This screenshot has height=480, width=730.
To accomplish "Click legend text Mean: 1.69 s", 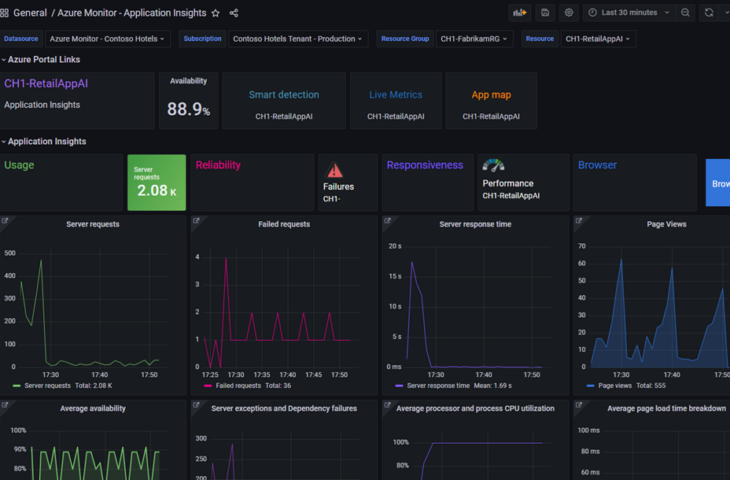I will [x=493, y=385].
